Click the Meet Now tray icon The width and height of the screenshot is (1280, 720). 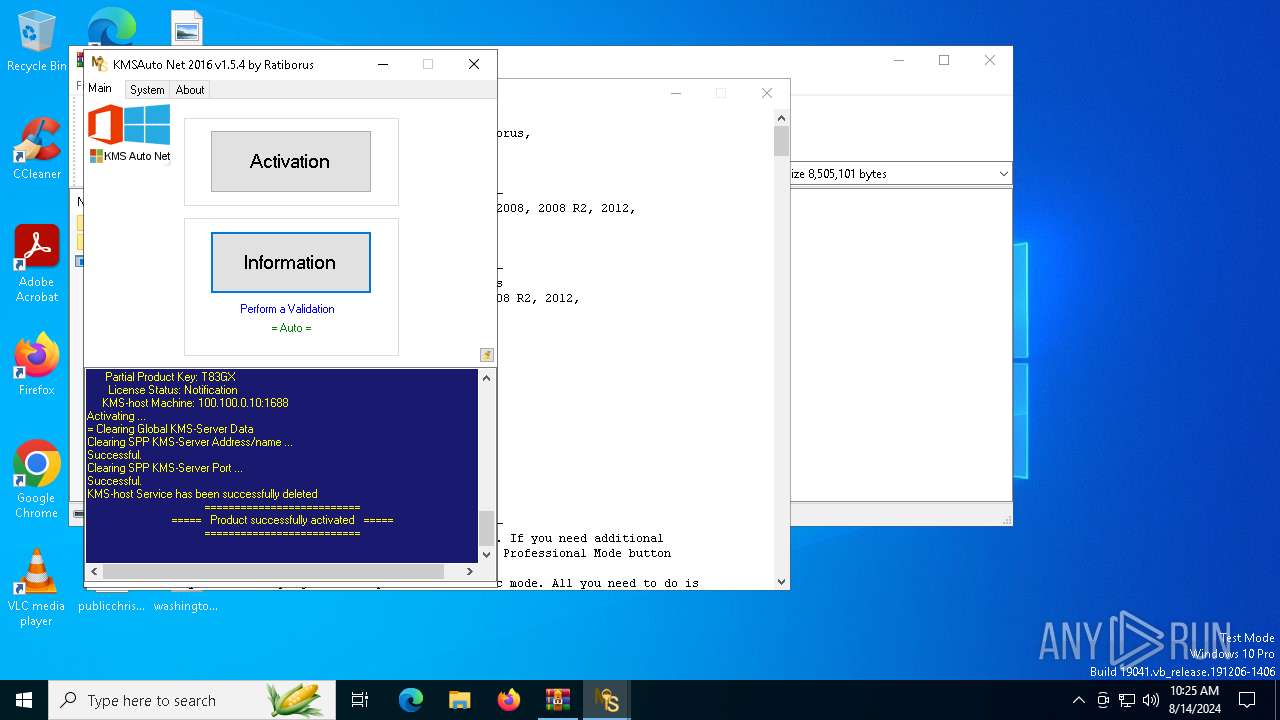(1103, 700)
